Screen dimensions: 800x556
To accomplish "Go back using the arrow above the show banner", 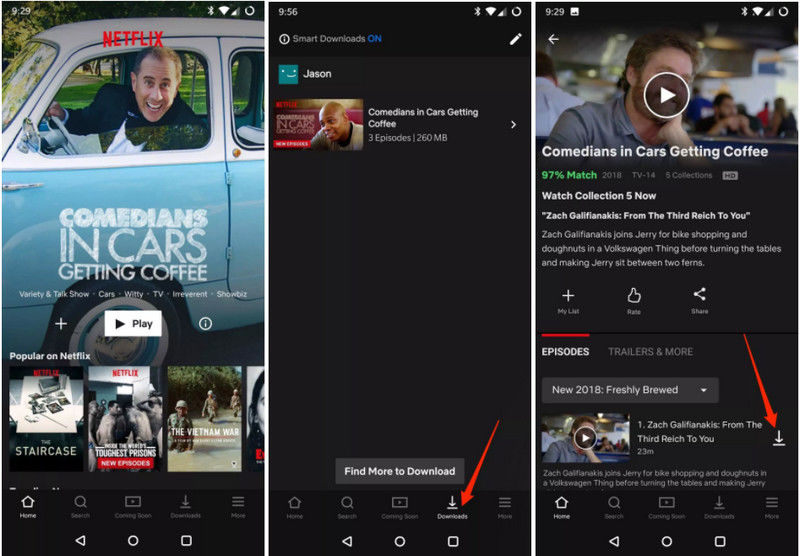I will pyautogui.click(x=553, y=39).
